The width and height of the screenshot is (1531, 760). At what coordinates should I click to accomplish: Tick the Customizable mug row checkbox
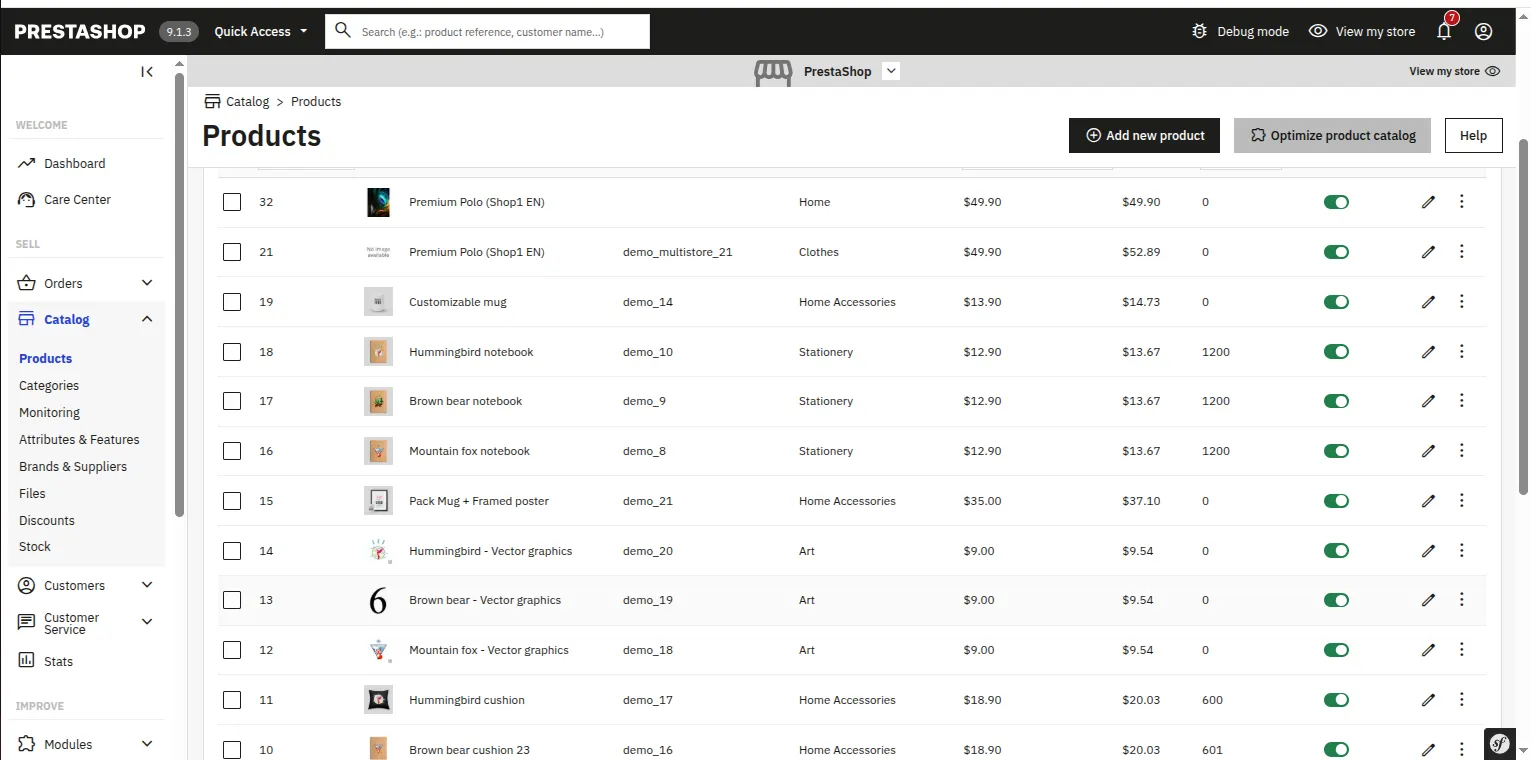232,302
